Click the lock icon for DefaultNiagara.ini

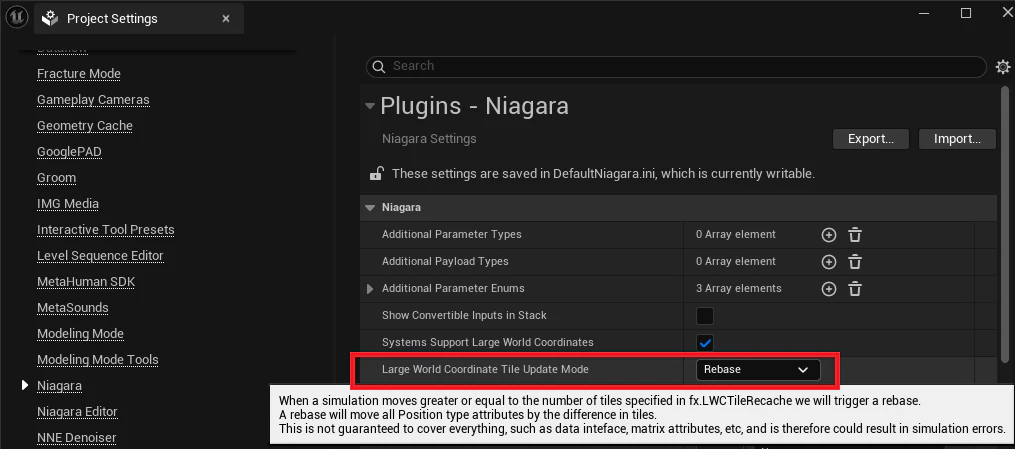point(375,173)
